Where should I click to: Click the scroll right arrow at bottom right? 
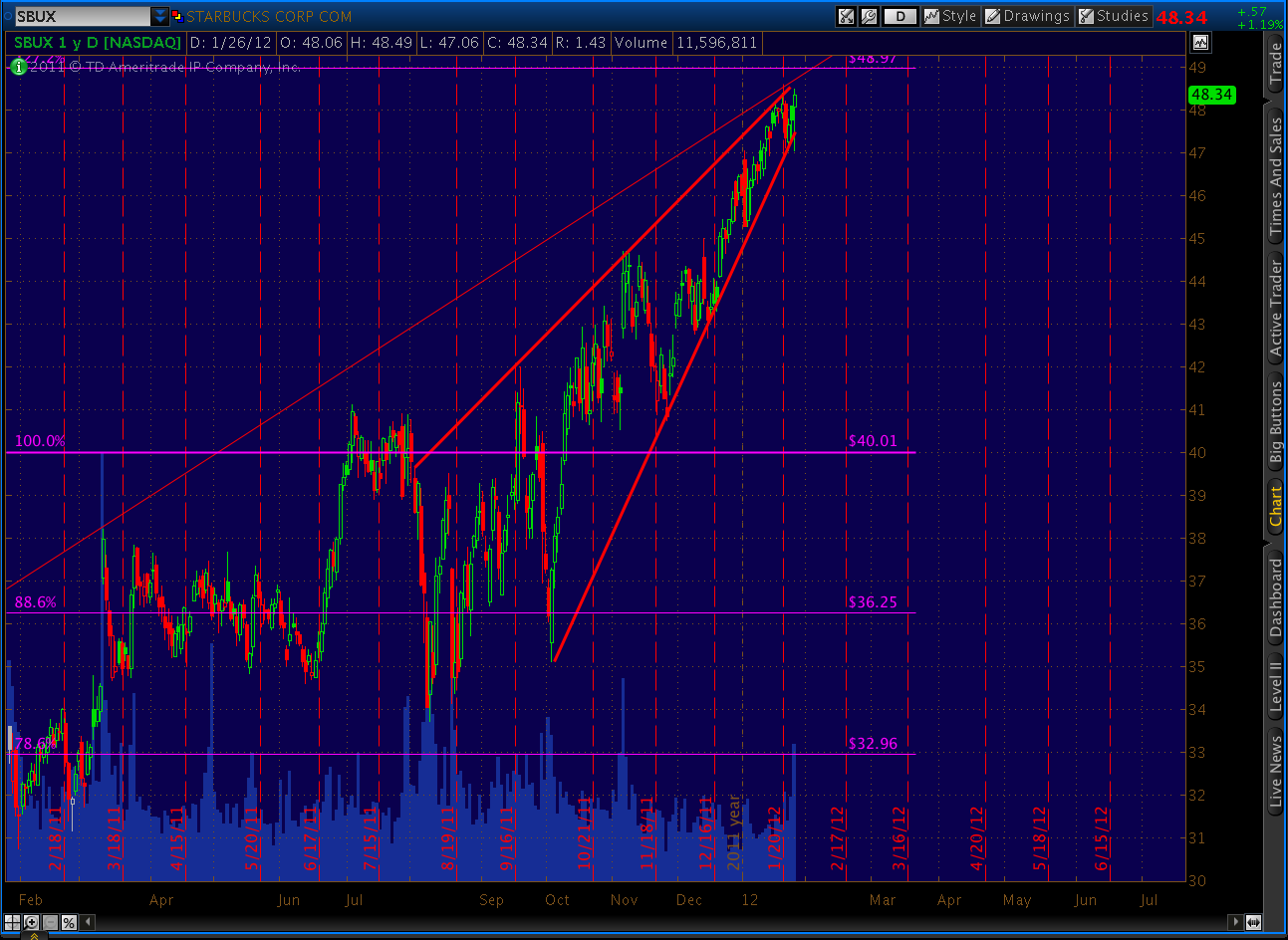1235,922
